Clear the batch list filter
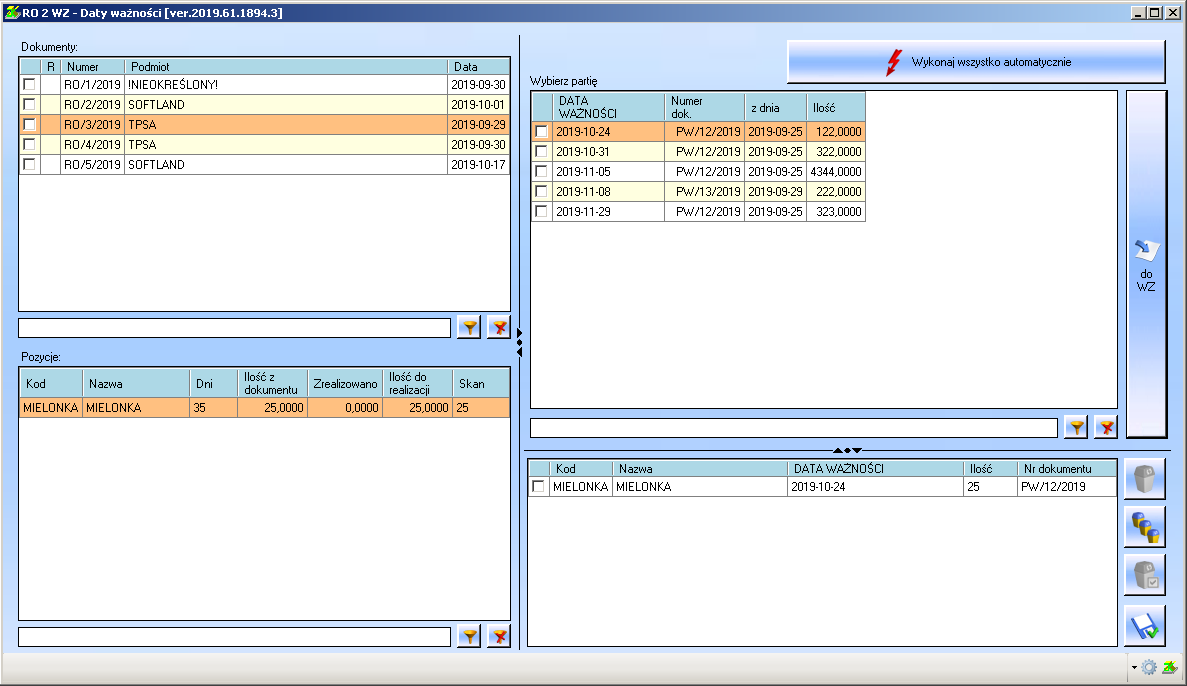The image size is (1187, 686). coord(1106,427)
